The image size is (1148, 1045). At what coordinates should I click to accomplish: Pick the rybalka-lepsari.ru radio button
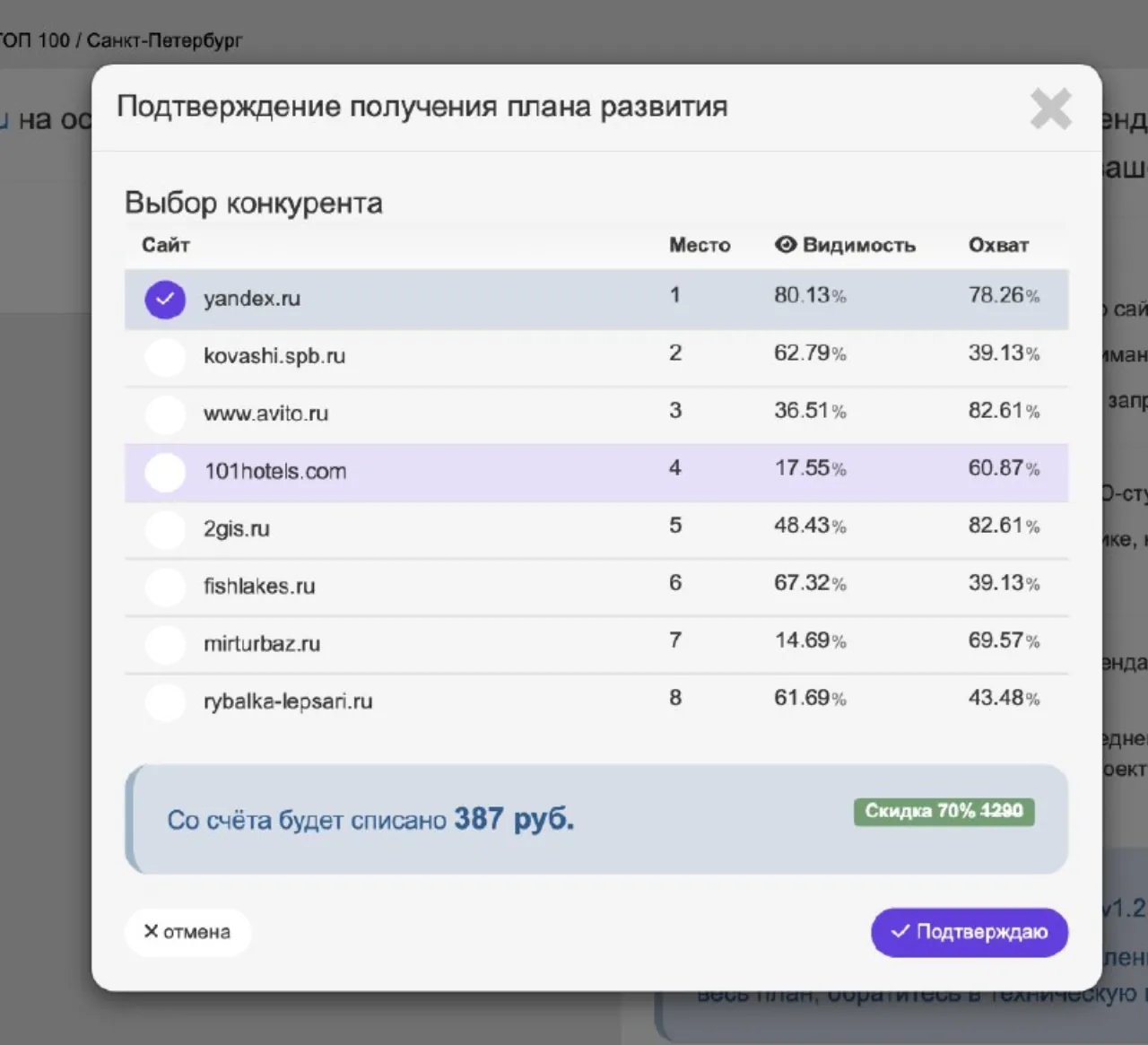tap(165, 701)
